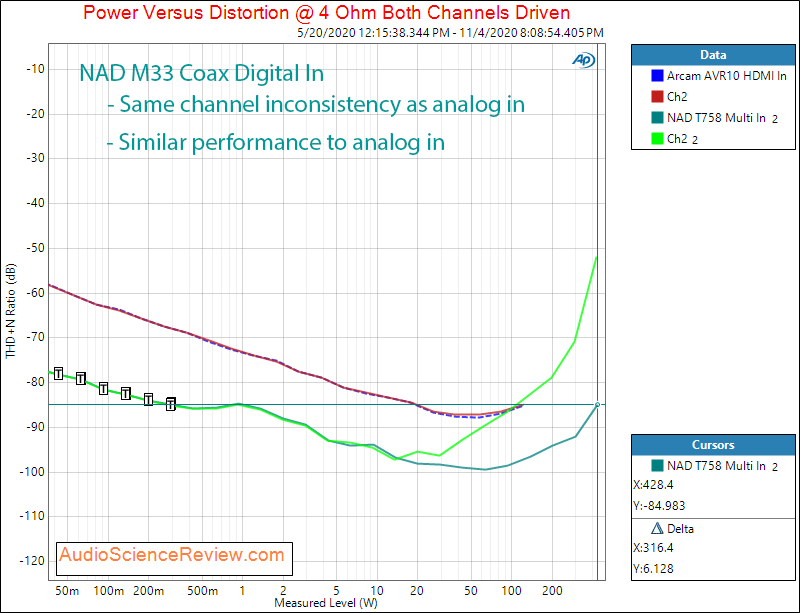Click the 'Arcam AVR10 HDMI In' legend label
This screenshot has width=800, height=613.
point(727,76)
